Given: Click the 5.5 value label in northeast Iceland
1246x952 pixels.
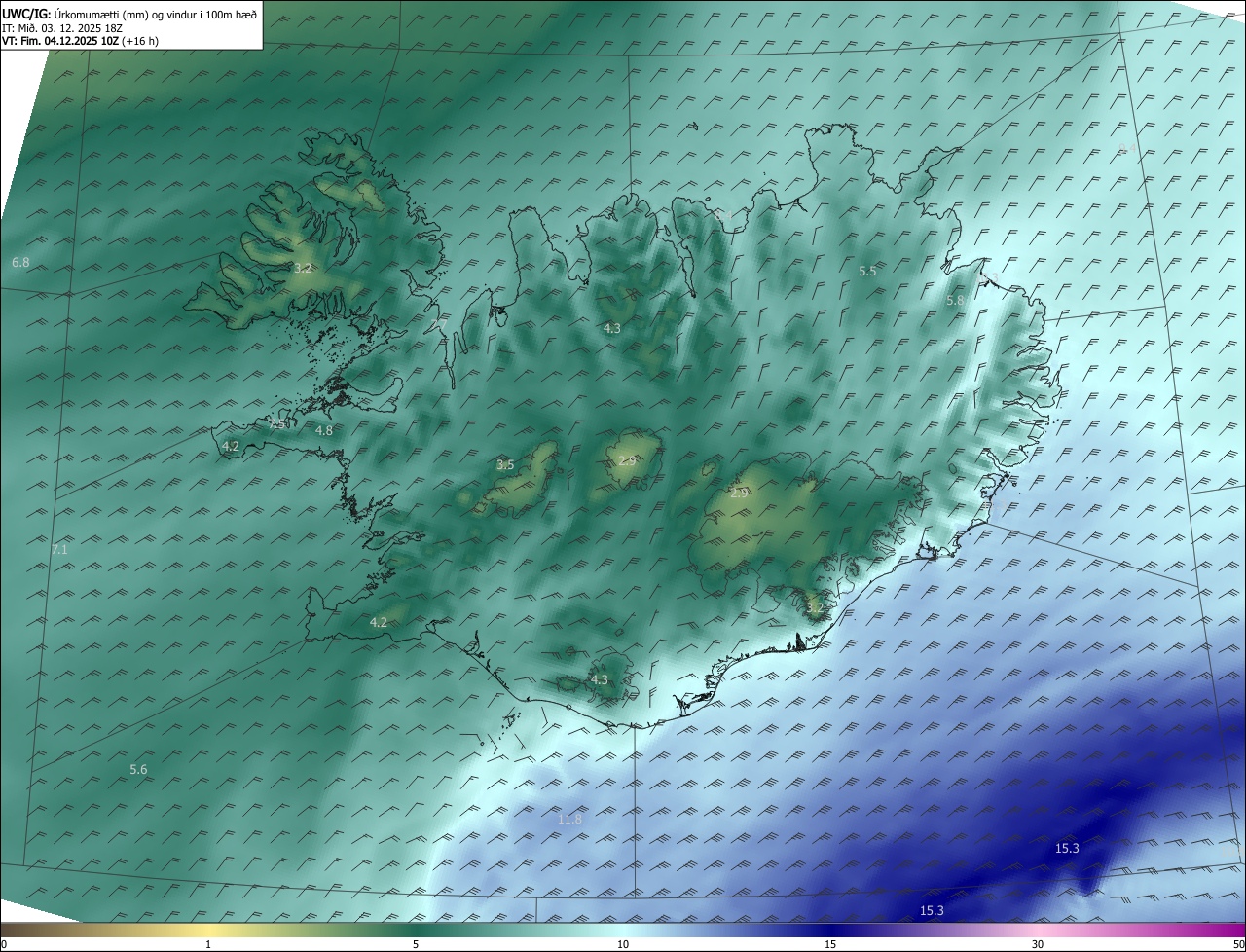Looking at the screenshot, I should pos(867,272).
